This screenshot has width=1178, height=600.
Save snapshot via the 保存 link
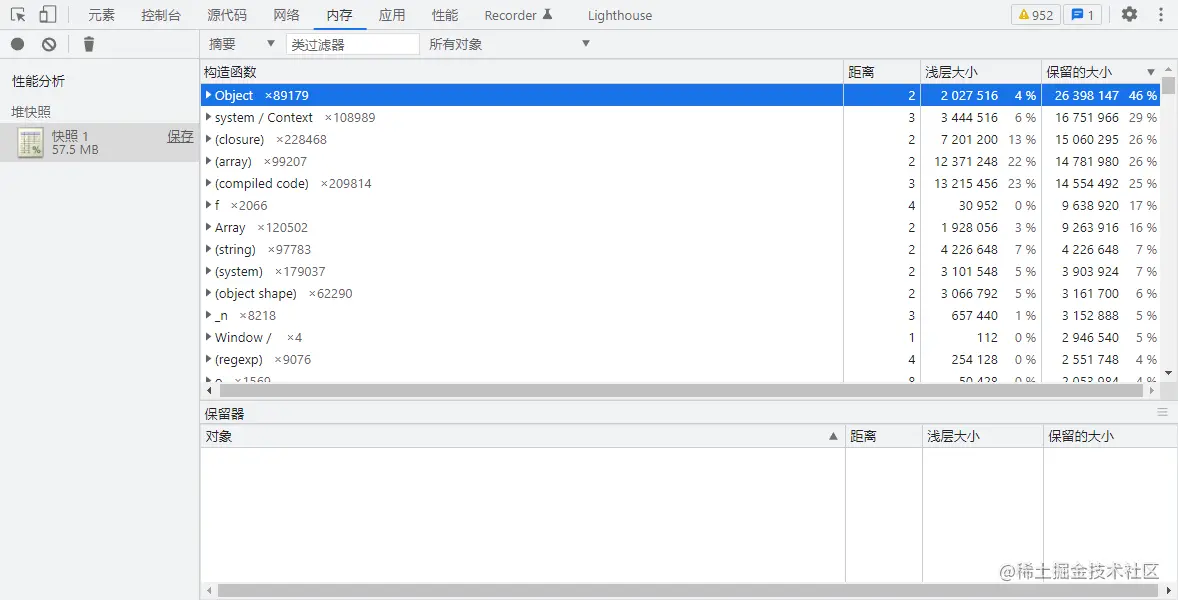click(x=180, y=136)
